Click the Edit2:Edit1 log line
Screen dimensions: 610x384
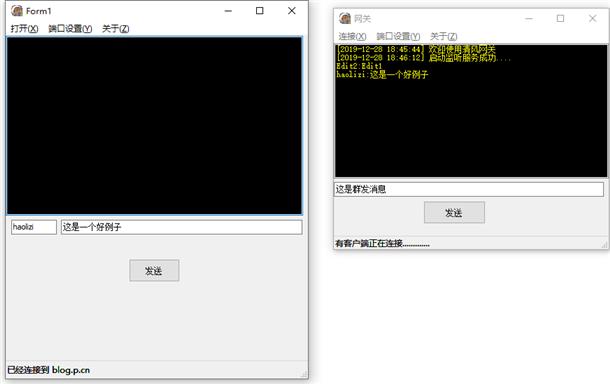tap(359, 66)
